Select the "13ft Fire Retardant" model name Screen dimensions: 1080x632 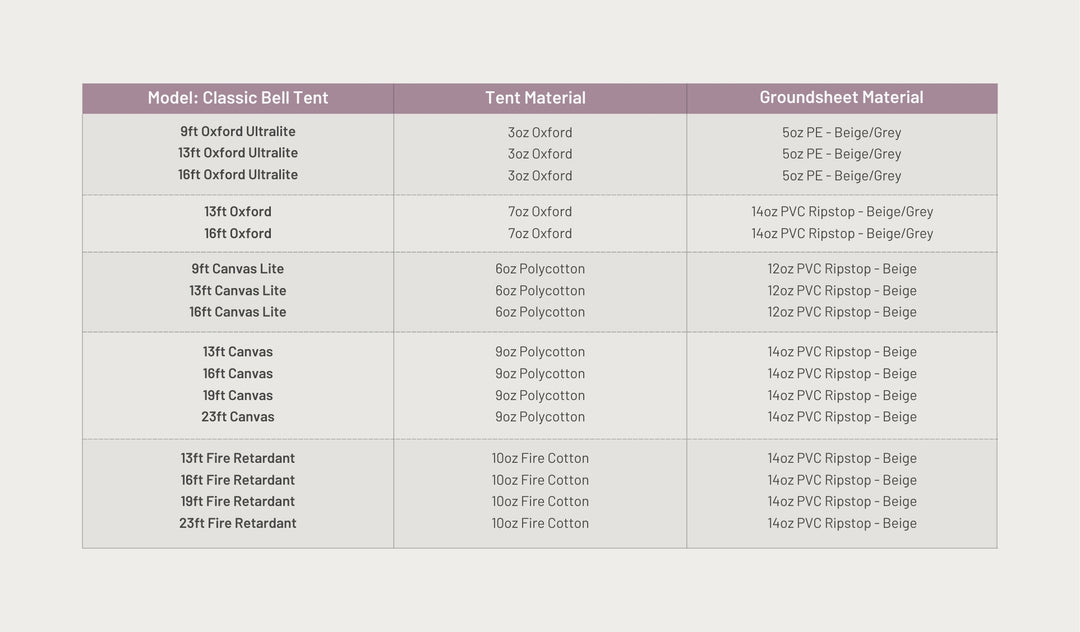238,459
